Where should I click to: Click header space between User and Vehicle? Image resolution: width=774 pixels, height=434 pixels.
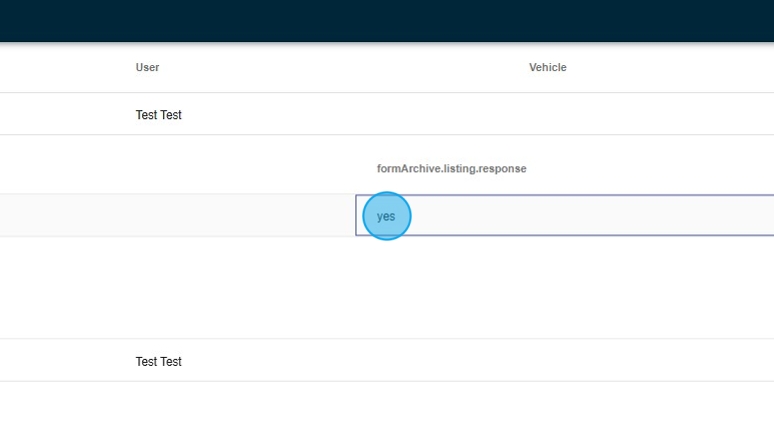340,68
